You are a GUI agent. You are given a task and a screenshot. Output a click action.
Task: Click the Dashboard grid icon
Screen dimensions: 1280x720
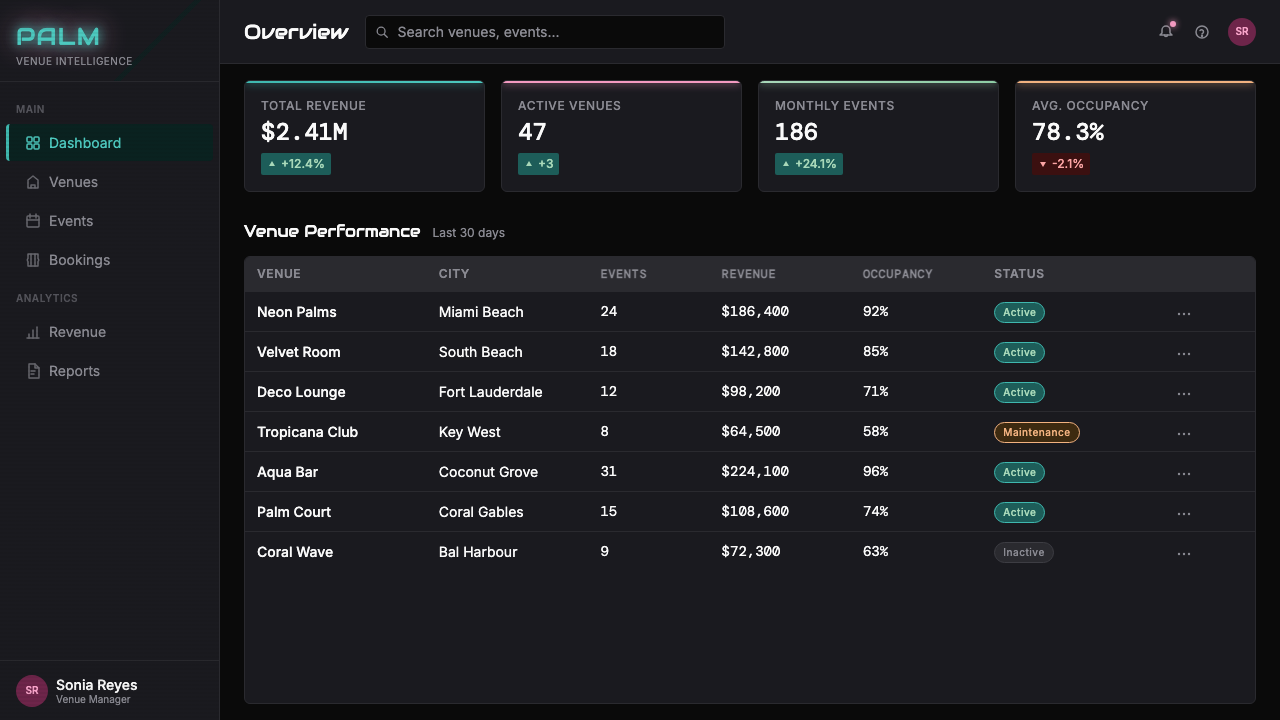pyautogui.click(x=33, y=143)
